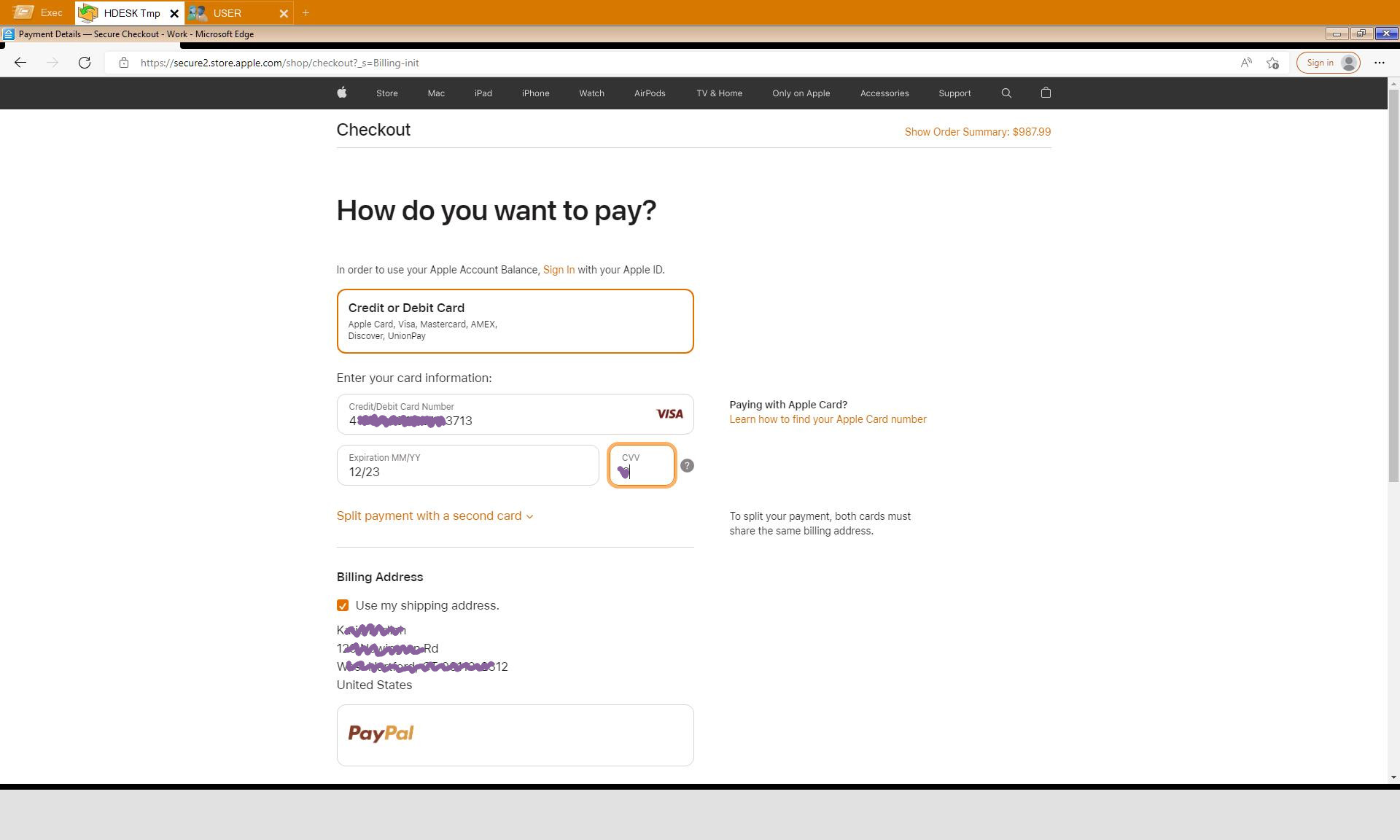Open the TV & Home menu

pos(720,93)
